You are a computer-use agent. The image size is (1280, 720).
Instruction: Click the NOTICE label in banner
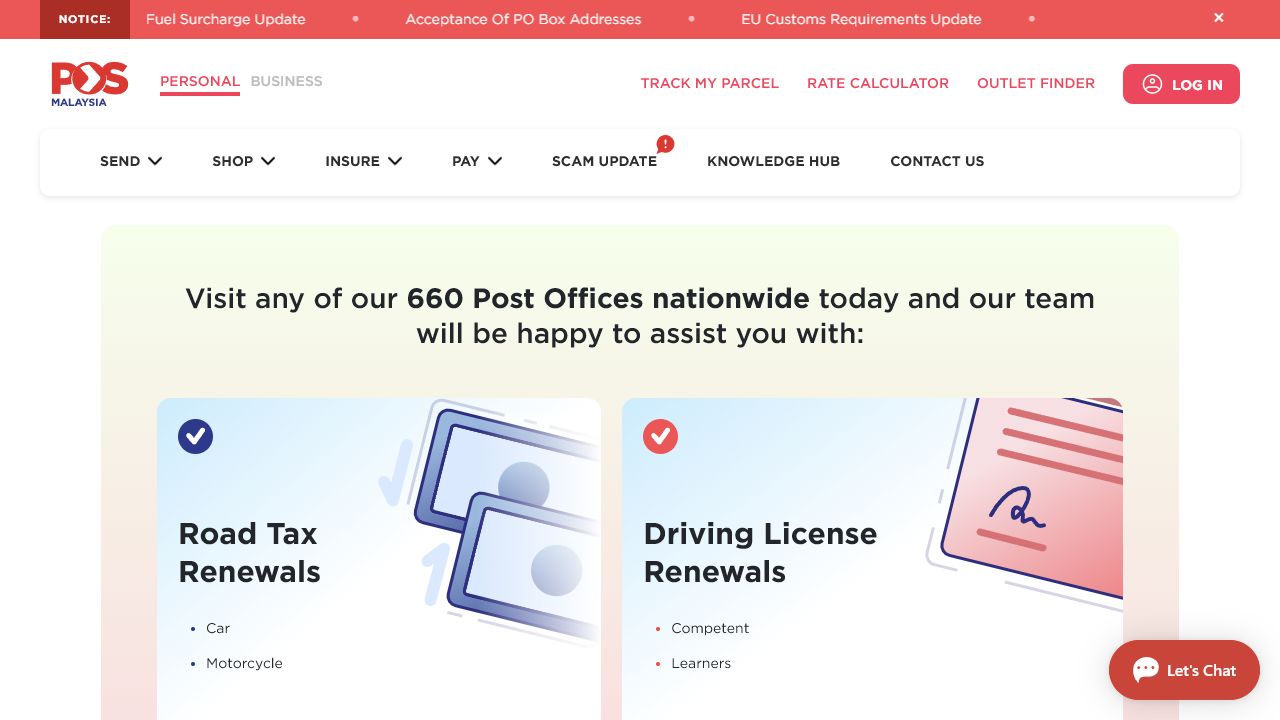(85, 19)
